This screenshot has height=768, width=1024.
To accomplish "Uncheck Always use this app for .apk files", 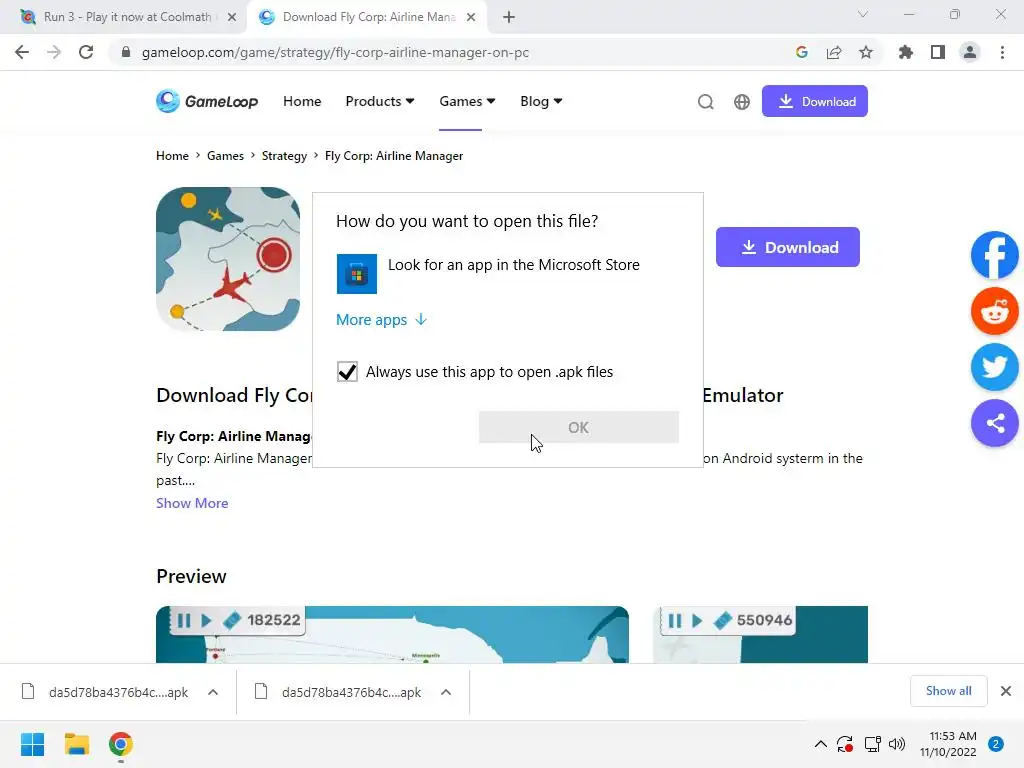I will coord(347,372).
